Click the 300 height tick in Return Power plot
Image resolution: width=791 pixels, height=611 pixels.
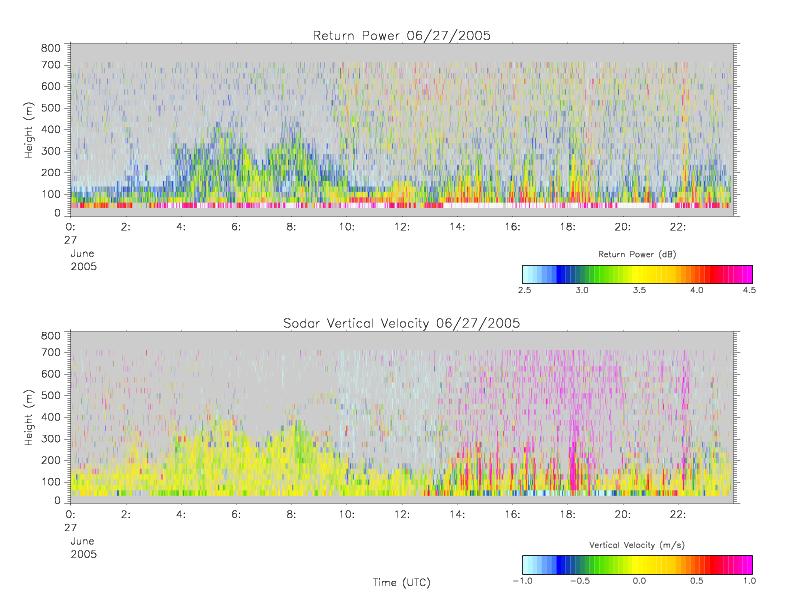[x=50, y=151]
